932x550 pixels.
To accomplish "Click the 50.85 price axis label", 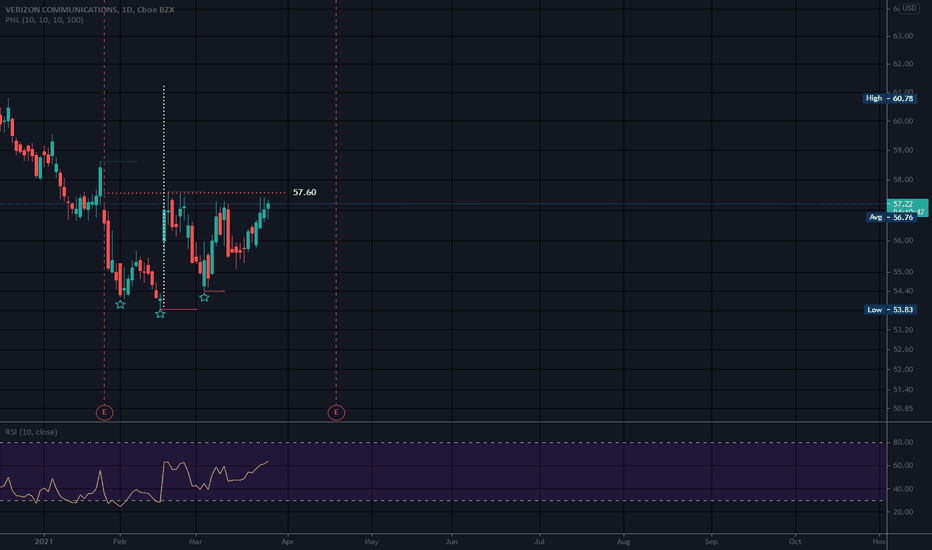I will (x=903, y=409).
